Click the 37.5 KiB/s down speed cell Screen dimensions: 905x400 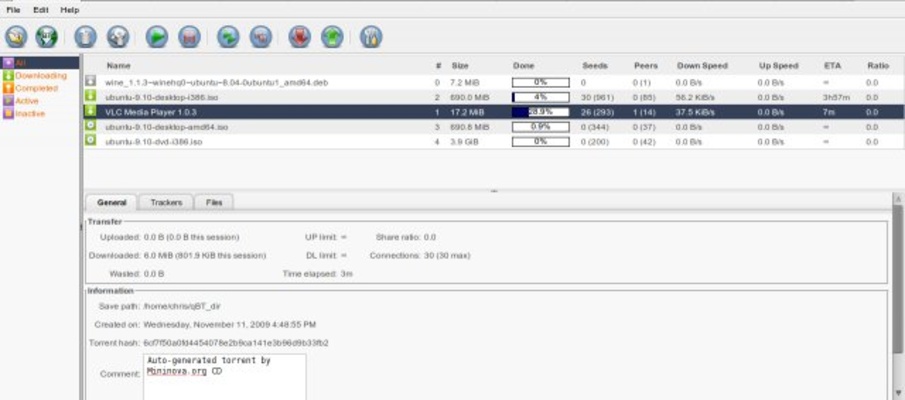(x=695, y=112)
